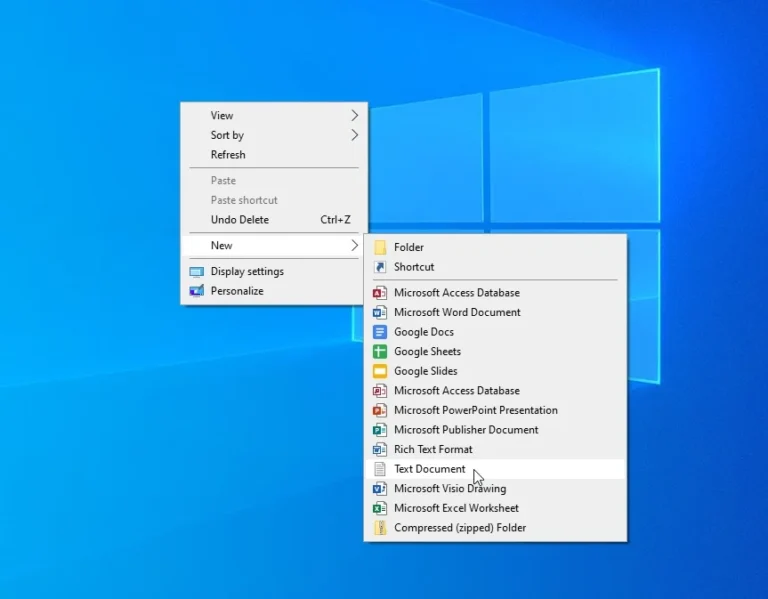Choose Refresh from the context menu
The image size is (768, 599).
pyautogui.click(x=274, y=155)
